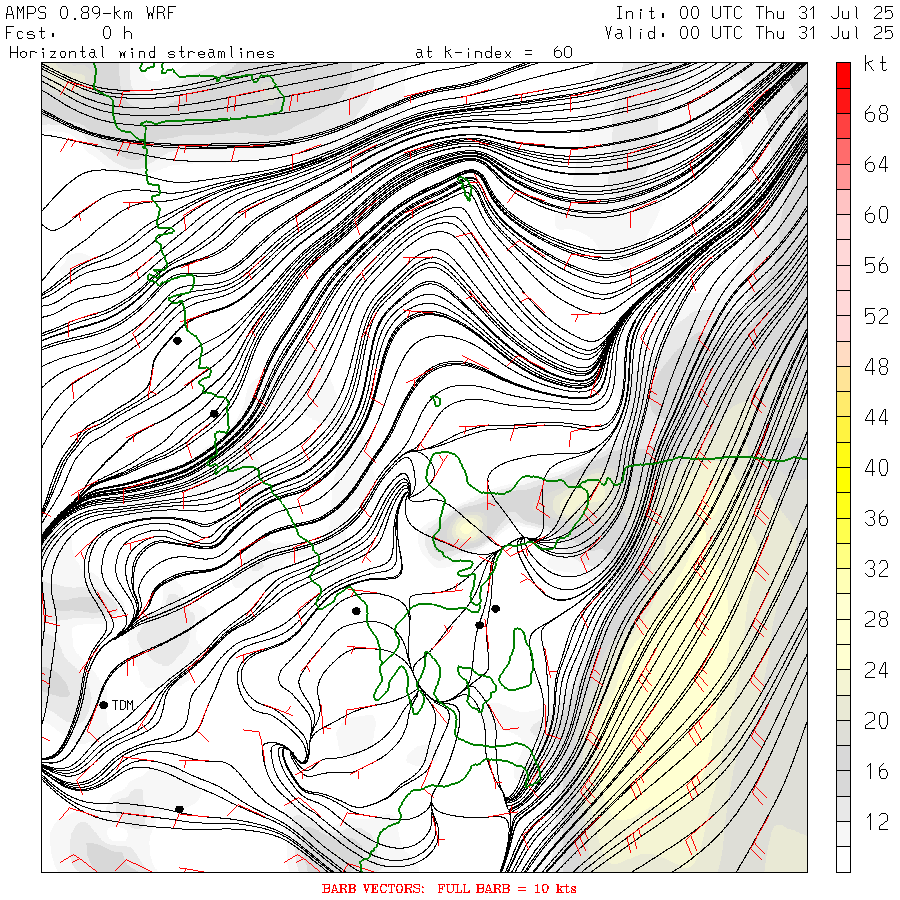Viewport: 900px width, 900px height.
Task: Click the 64 value on the colorbar
Action: click(876, 165)
